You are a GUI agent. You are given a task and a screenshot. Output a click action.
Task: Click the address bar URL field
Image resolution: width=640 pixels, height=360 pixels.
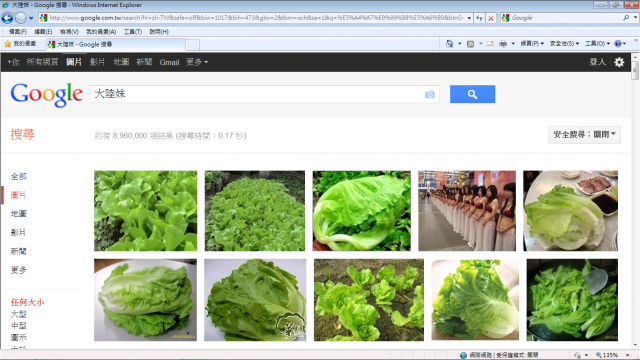(256, 18)
